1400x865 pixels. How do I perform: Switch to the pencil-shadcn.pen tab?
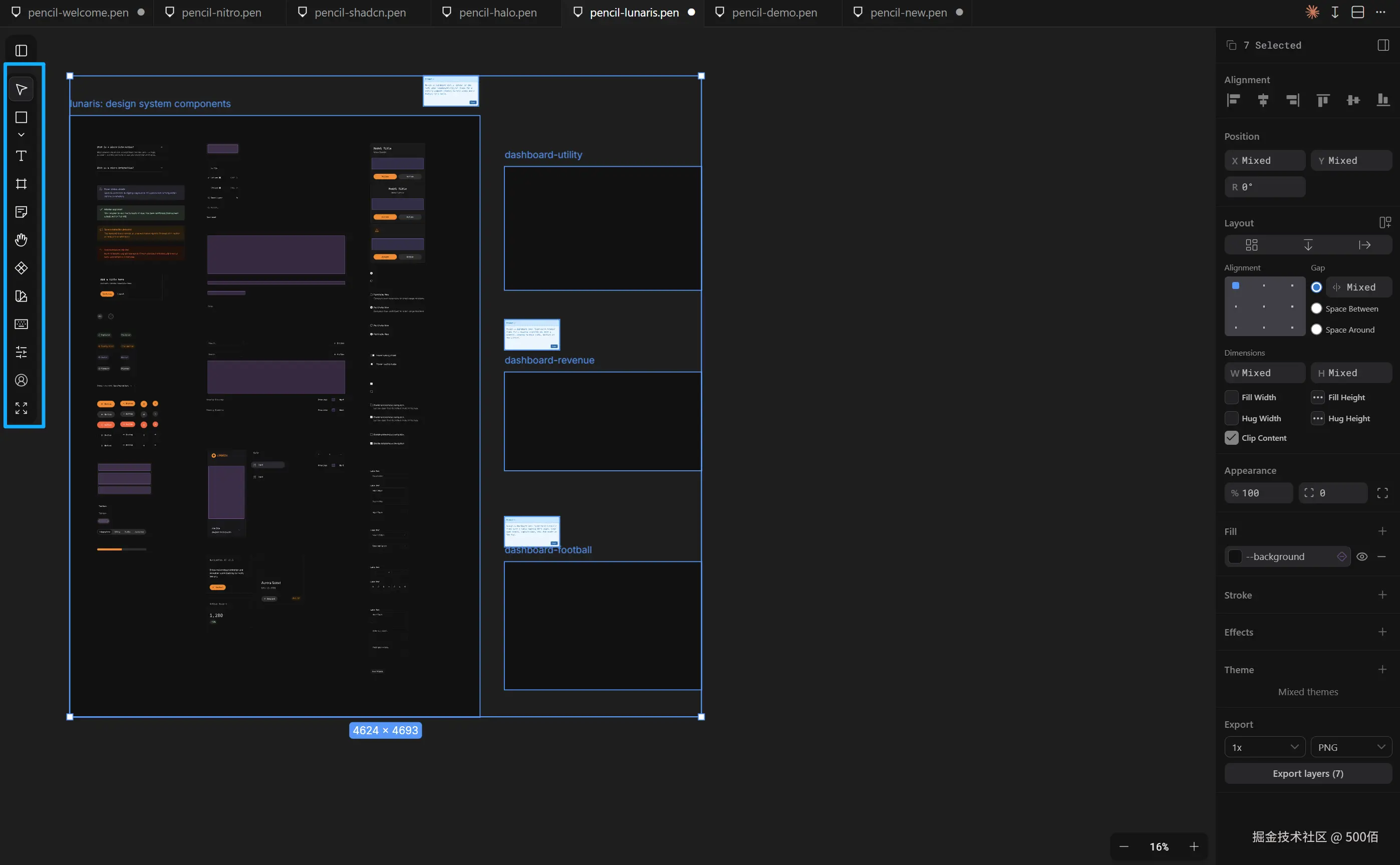coord(360,13)
